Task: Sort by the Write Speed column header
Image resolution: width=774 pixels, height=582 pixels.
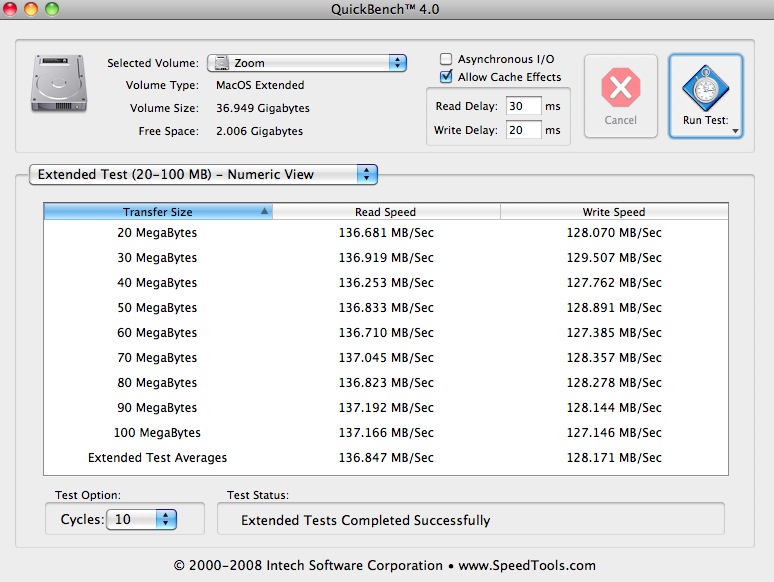Action: click(614, 212)
